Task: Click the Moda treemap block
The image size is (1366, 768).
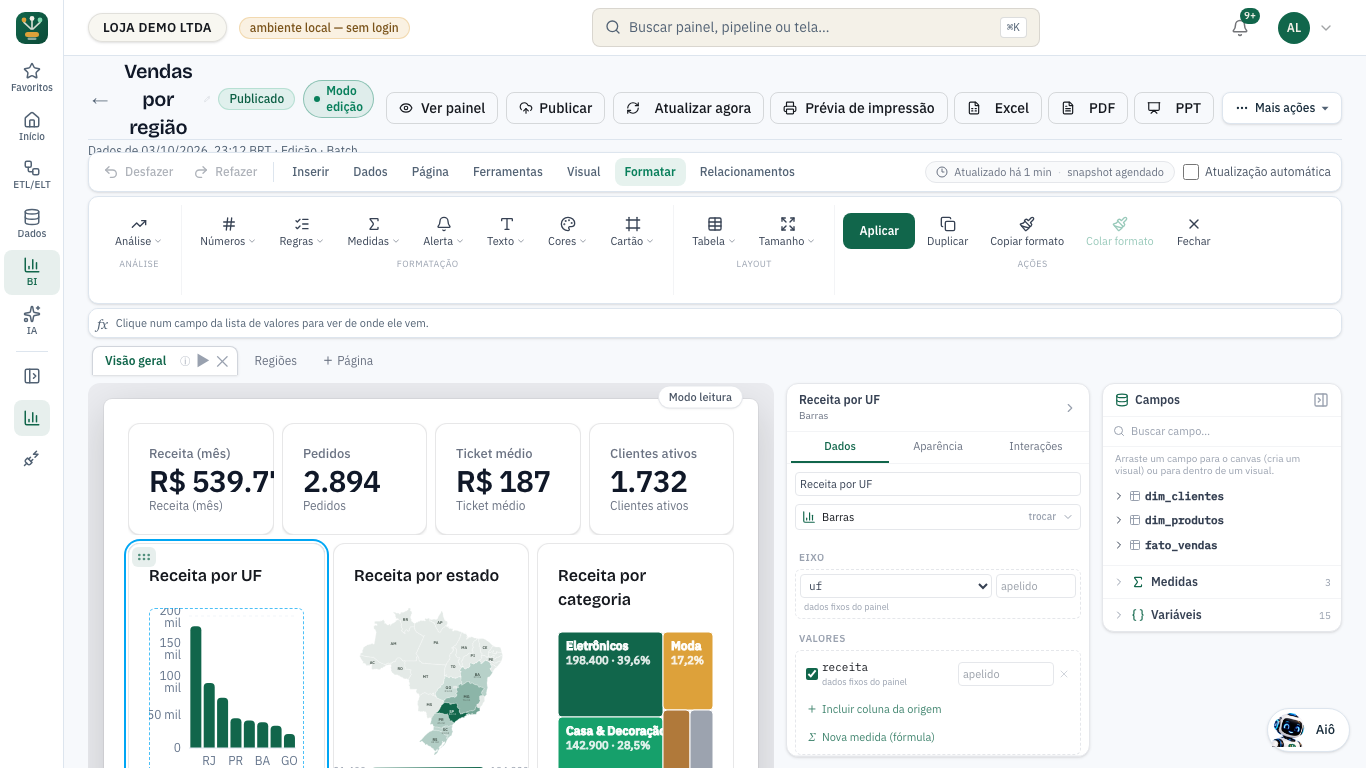Action: click(x=687, y=671)
